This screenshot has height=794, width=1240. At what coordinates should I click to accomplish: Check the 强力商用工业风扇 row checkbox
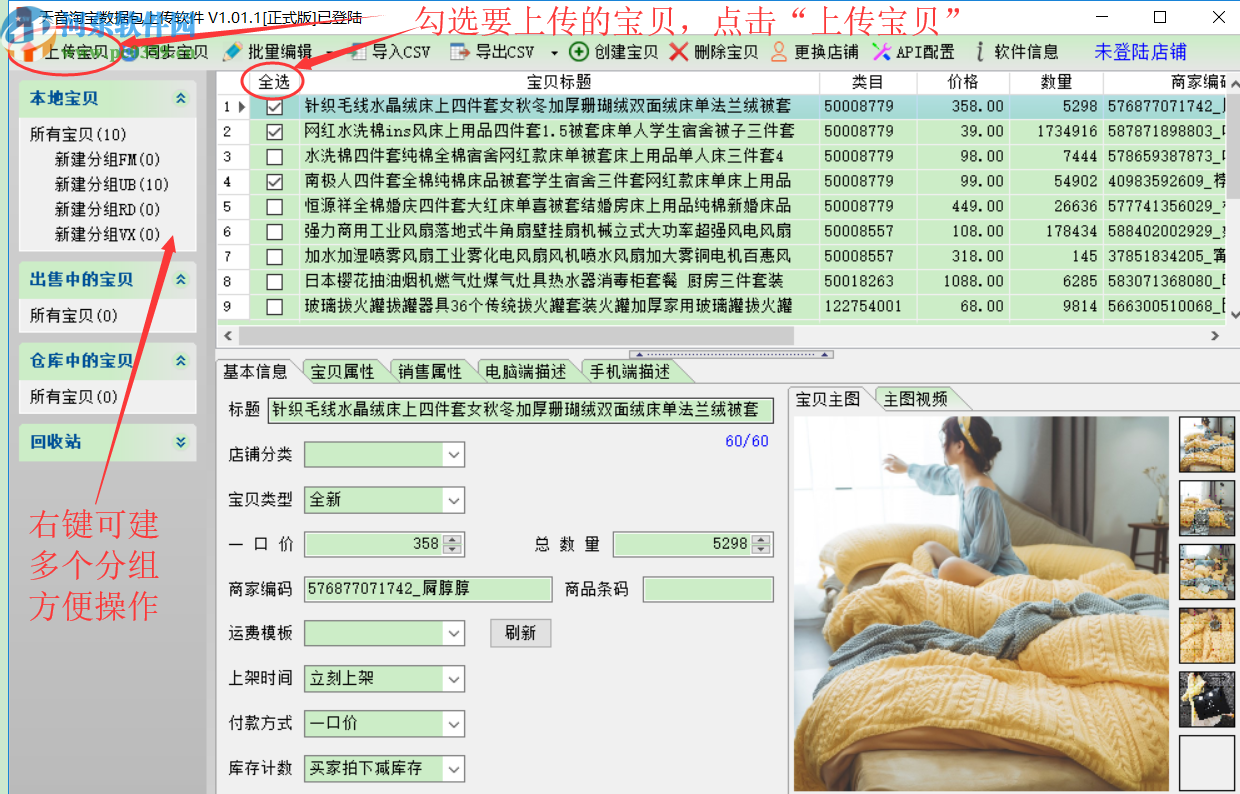point(274,231)
